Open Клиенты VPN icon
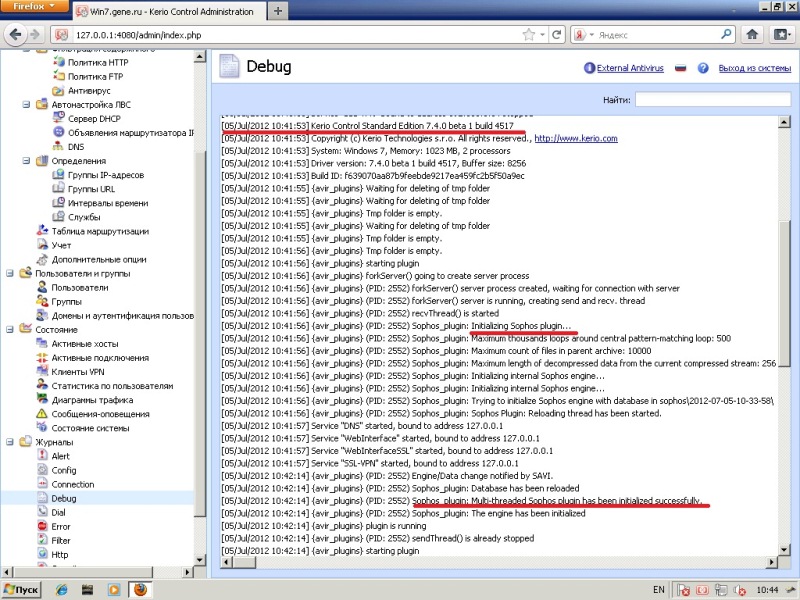This screenshot has height=600, width=800. [42, 371]
